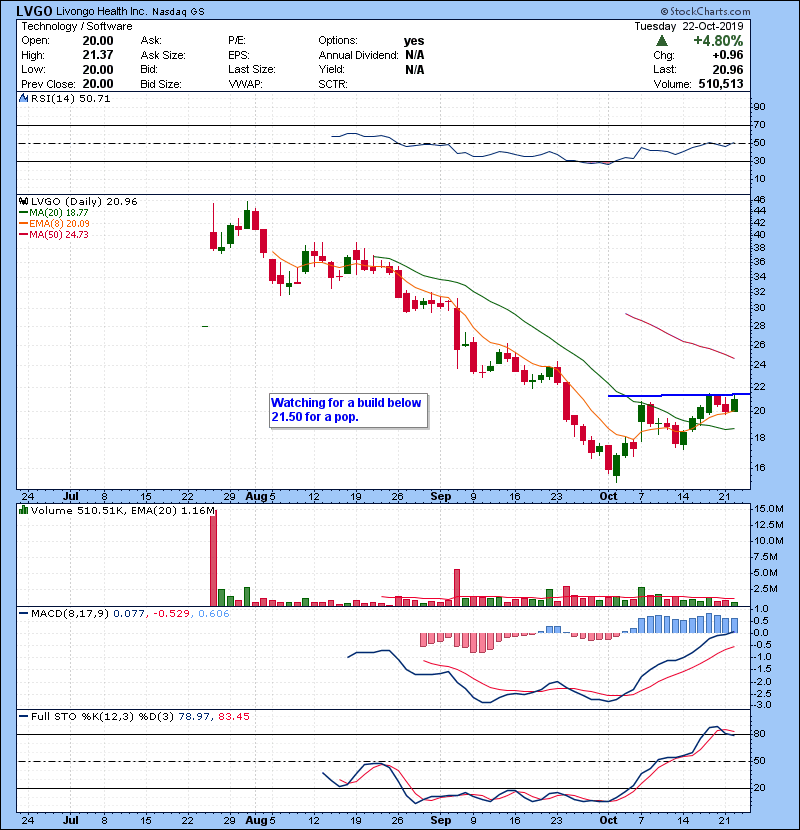The image size is (800, 830).
Task: Click the Annual Dividend N/A value
Action: click(415, 55)
